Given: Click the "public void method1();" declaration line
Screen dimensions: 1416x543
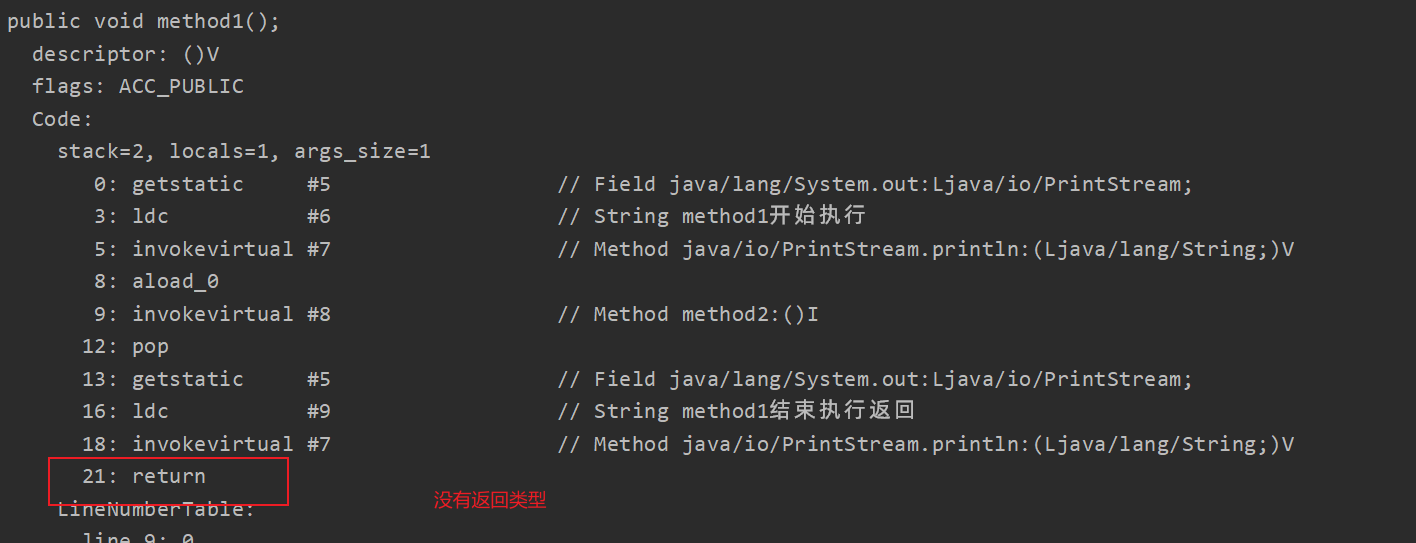Looking at the screenshot, I should tap(144, 22).
